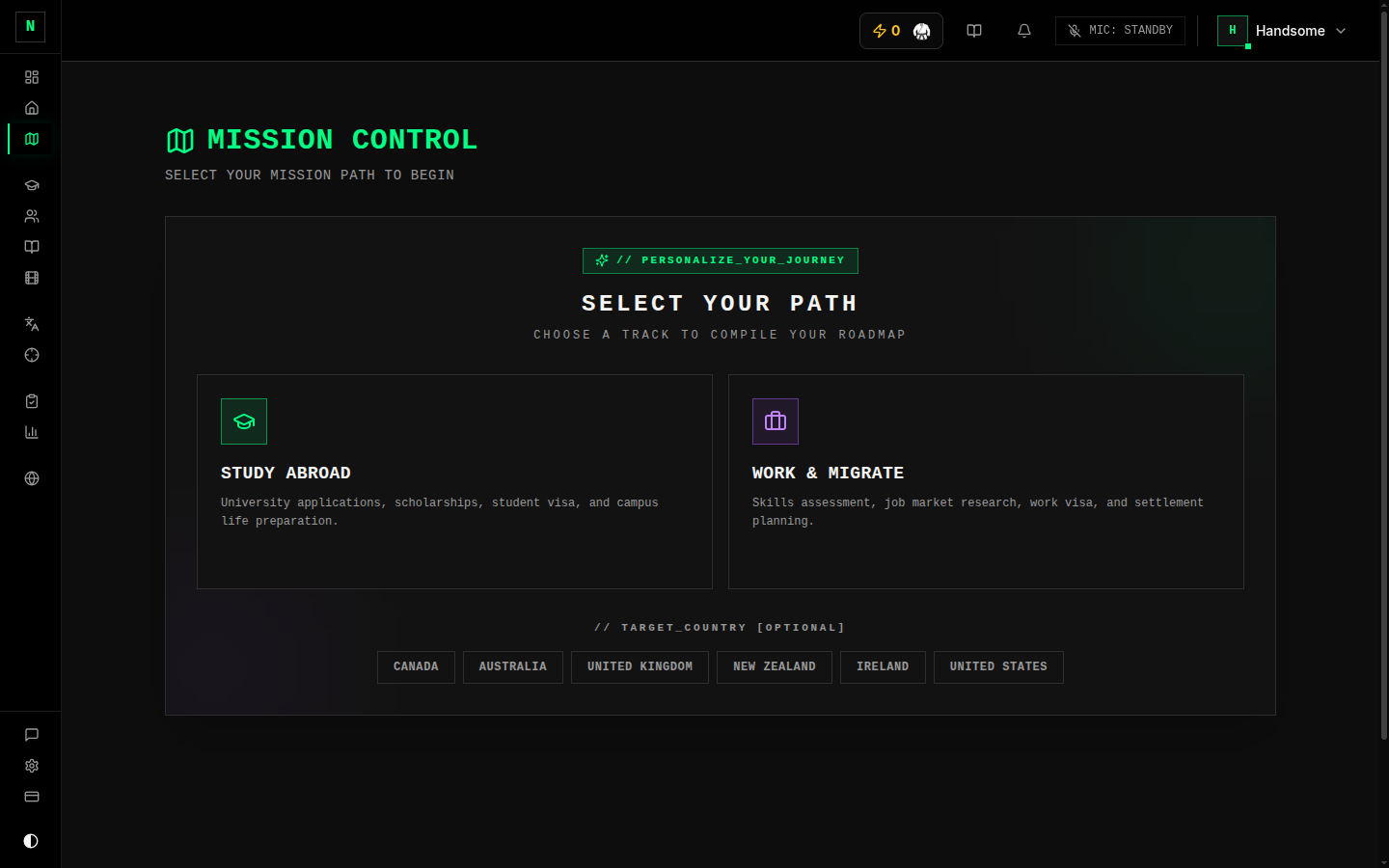Open the settings gear sidebar icon
The width and height of the screenshot is (1389, 868).
coord(32,766)
